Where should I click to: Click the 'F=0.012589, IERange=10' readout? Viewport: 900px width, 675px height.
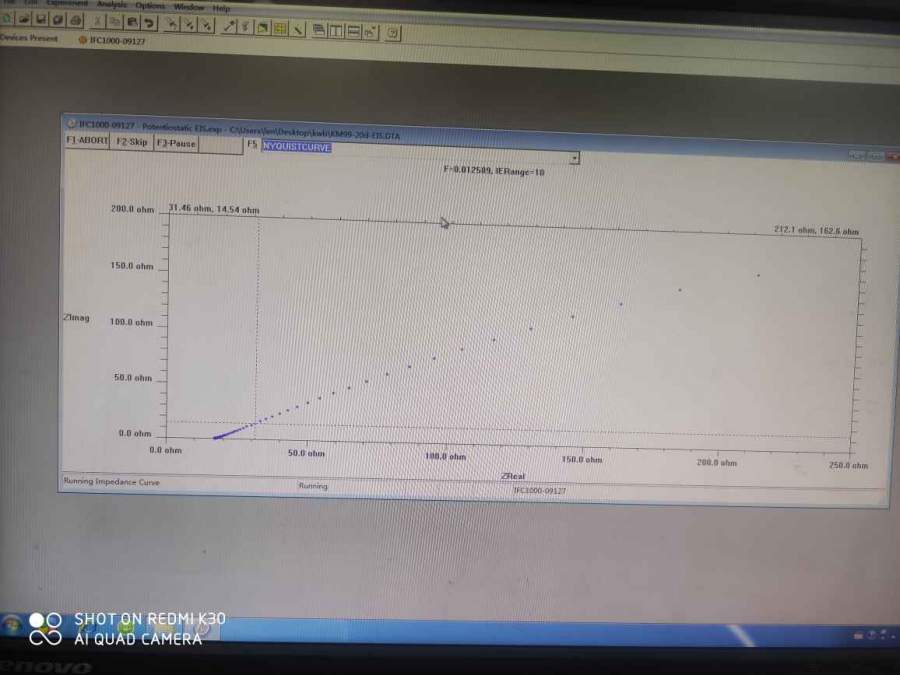click(x=494, y=170)
